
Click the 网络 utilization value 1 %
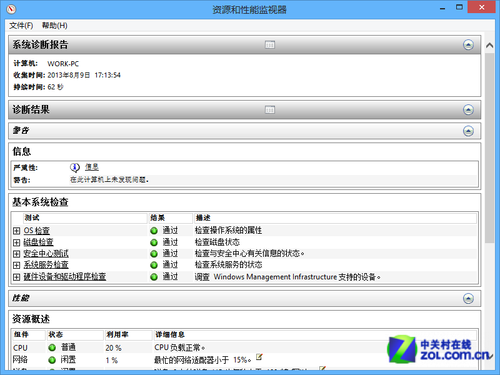pos(112,360)
